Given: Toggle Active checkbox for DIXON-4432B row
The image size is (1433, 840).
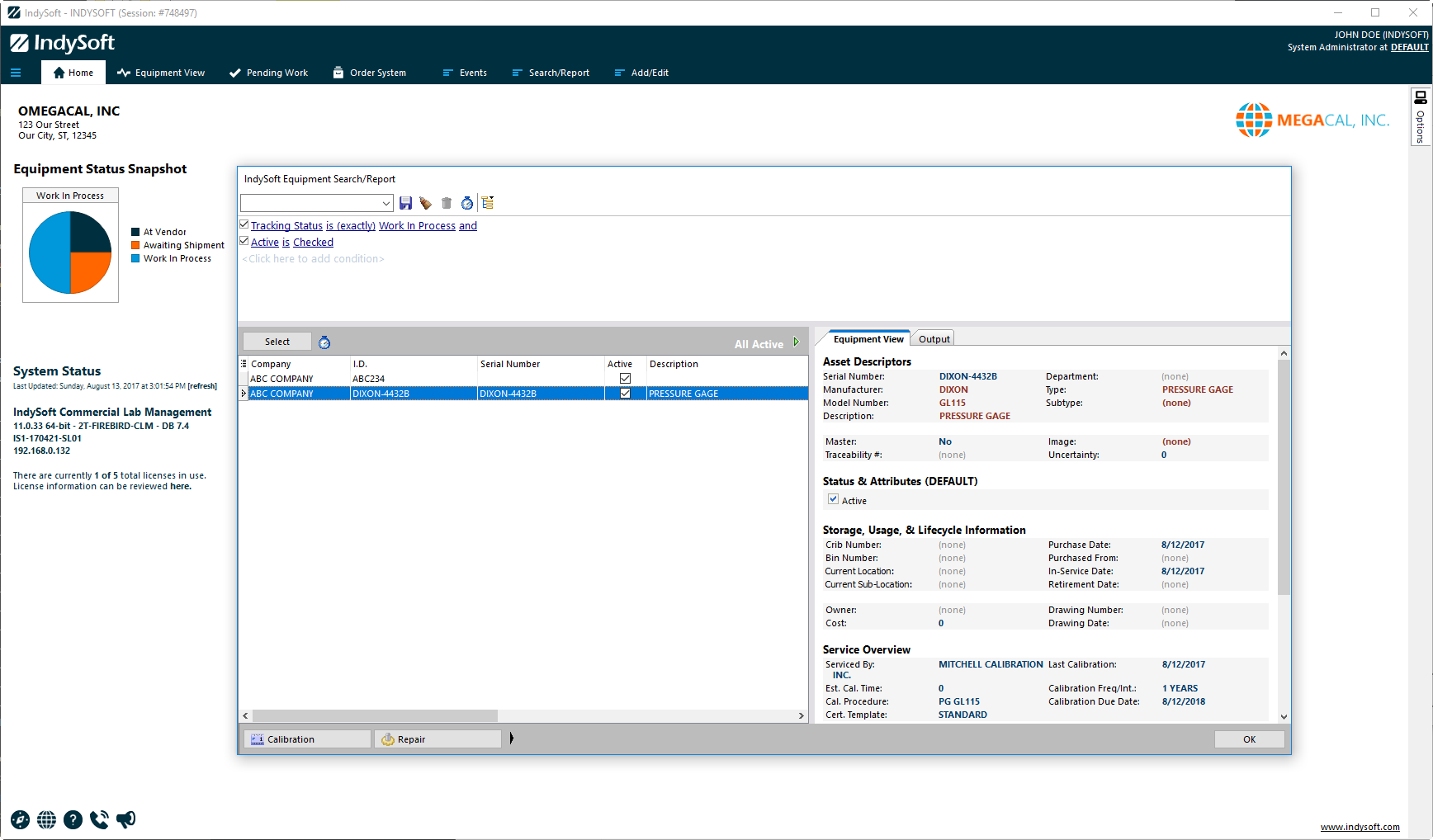Looking at the screenshot, I should click(625, 394).
